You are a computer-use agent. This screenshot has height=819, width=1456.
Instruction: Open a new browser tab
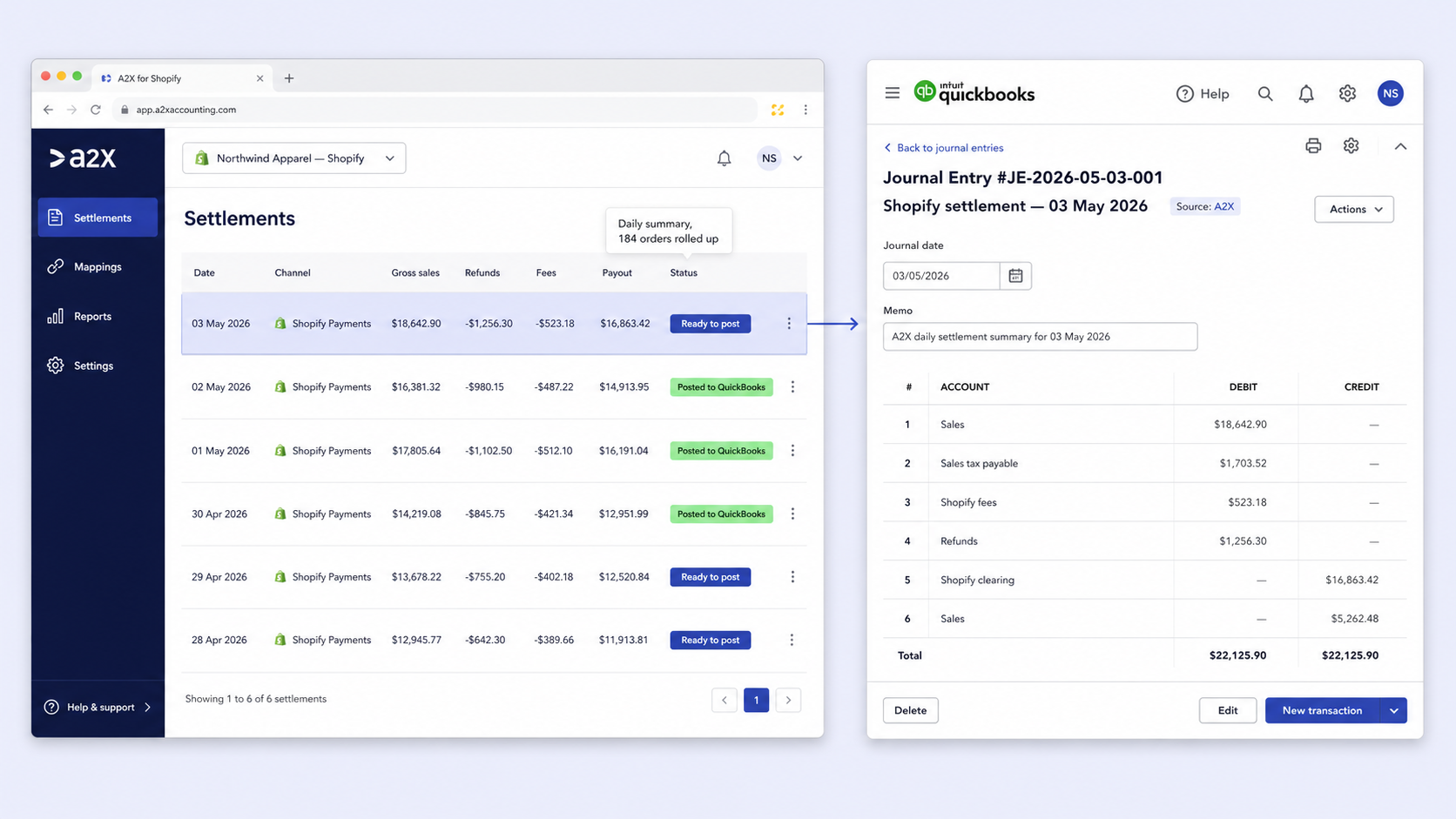(289, 78)
